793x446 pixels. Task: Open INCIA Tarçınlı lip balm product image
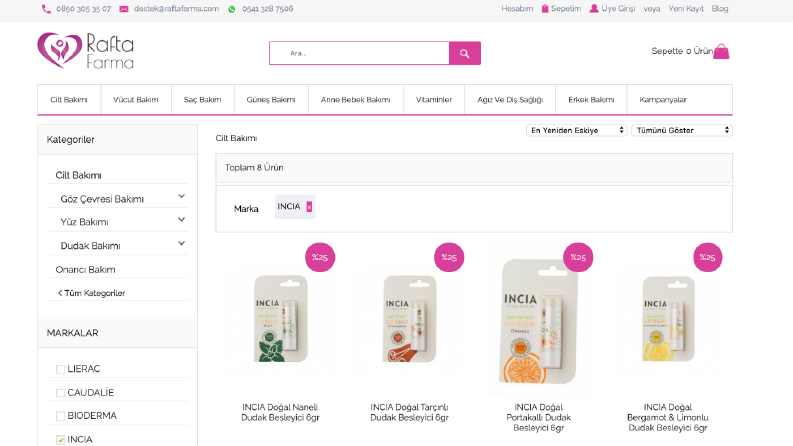point(410,319)
